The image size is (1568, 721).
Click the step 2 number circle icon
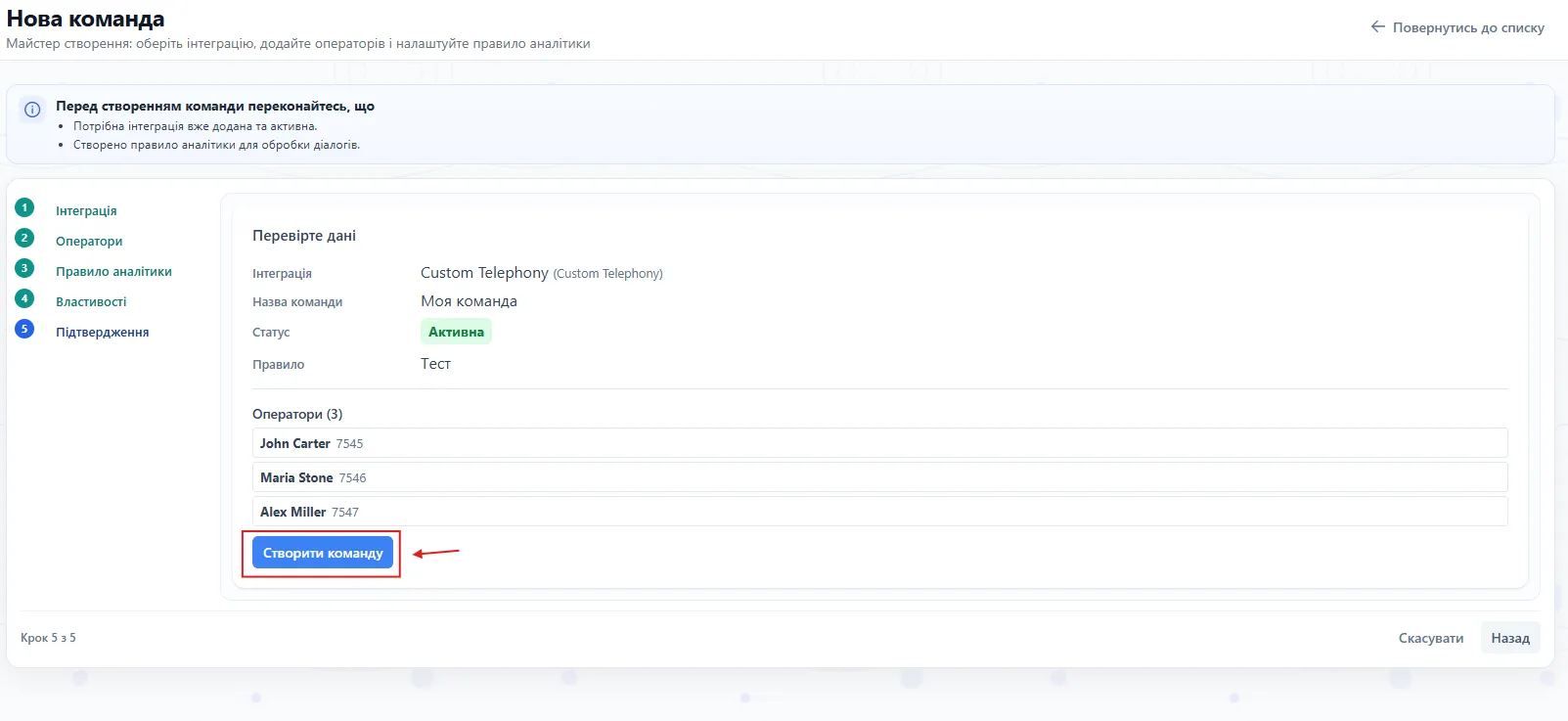24,238
